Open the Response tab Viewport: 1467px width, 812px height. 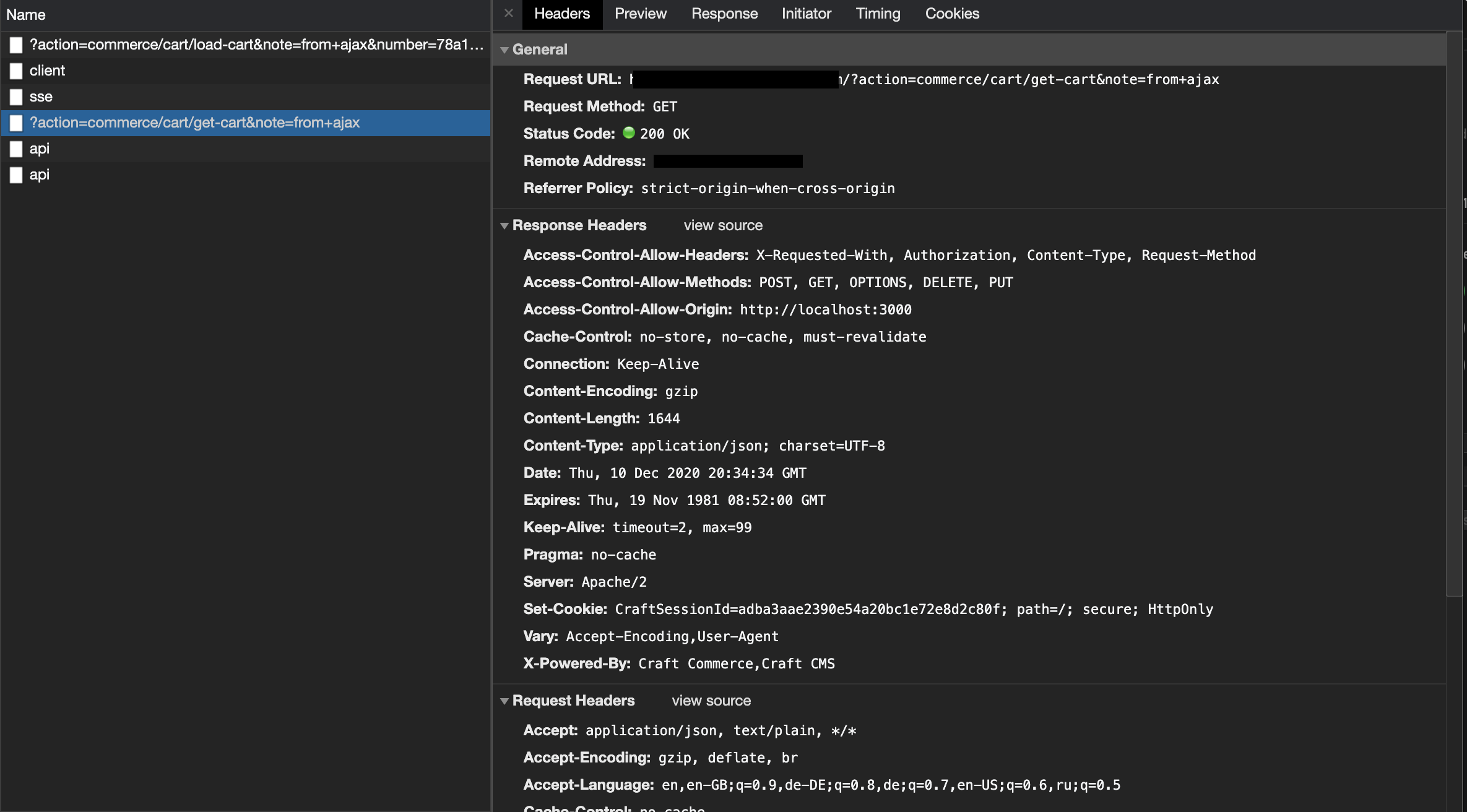[x=724, y=14]
